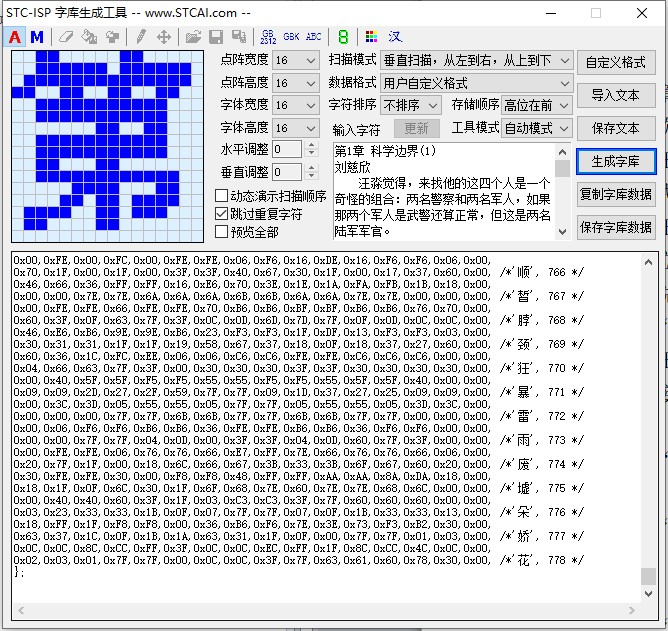The height and width of the screenshot is (631, 668).
Task: Click the dot-matrix character preview grid
Action: (x=107, y=146)
